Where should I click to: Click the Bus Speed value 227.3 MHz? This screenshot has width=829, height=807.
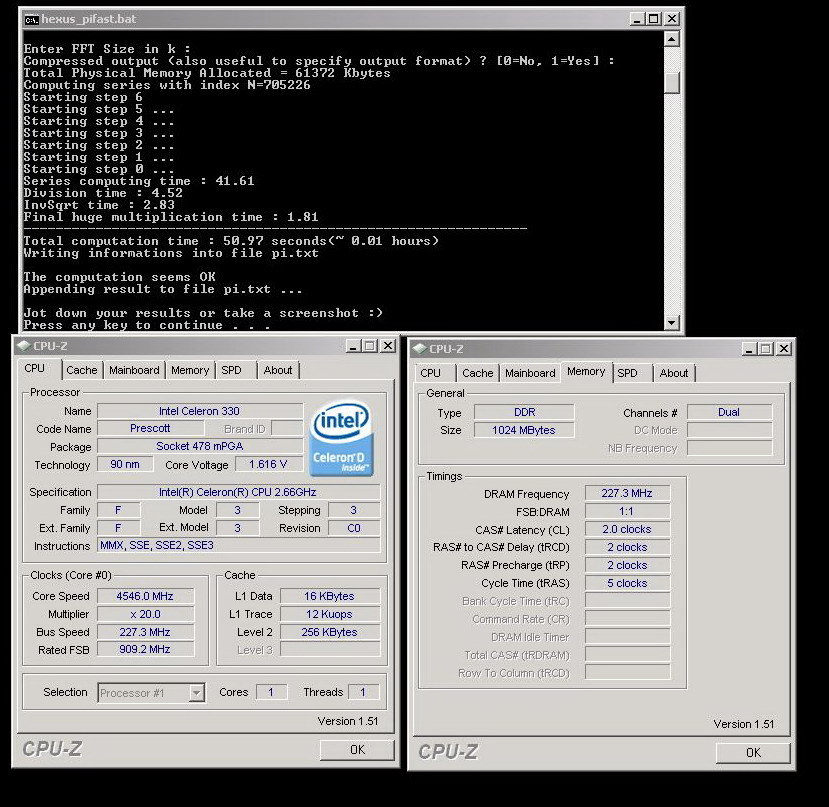click(145, 632)
